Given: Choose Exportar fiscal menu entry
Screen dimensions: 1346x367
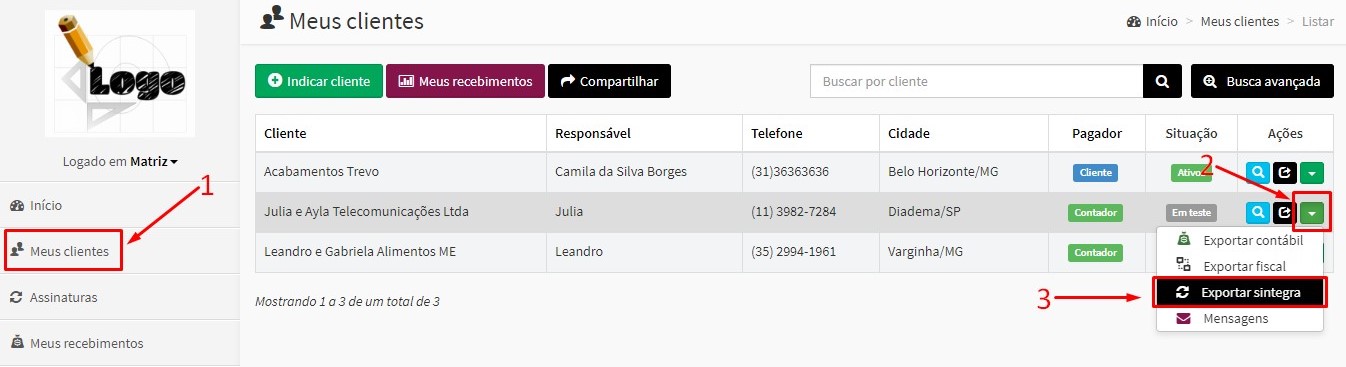Looking at the screenshot, I should click(1240, 266).
